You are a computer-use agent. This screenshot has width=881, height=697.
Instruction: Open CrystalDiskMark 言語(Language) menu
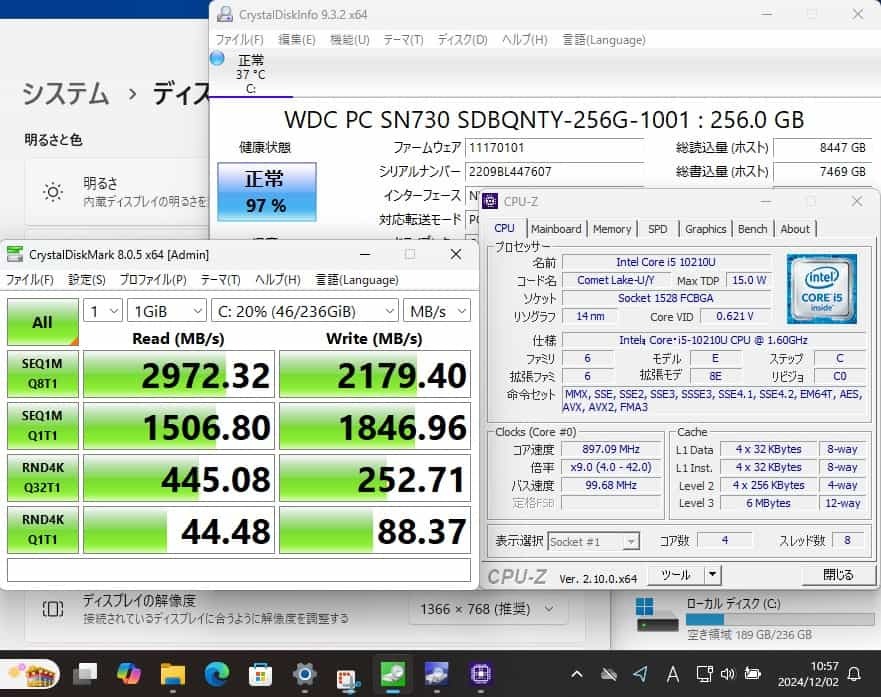click(357, 280)
